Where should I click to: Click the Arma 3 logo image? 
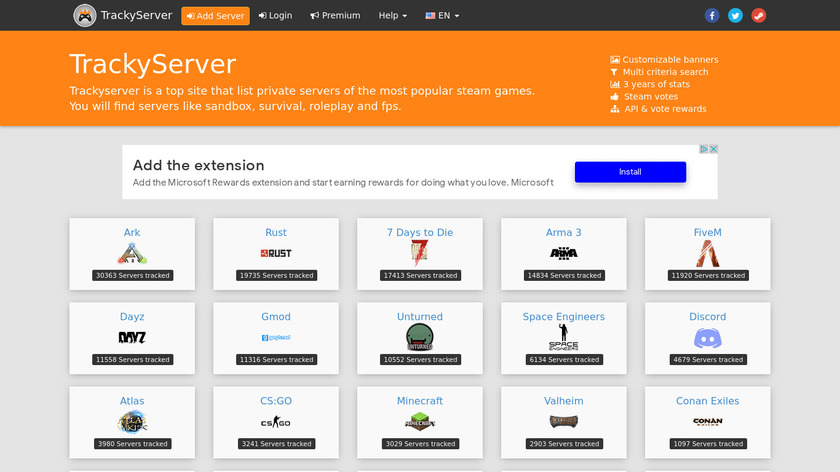coord(564,253)
